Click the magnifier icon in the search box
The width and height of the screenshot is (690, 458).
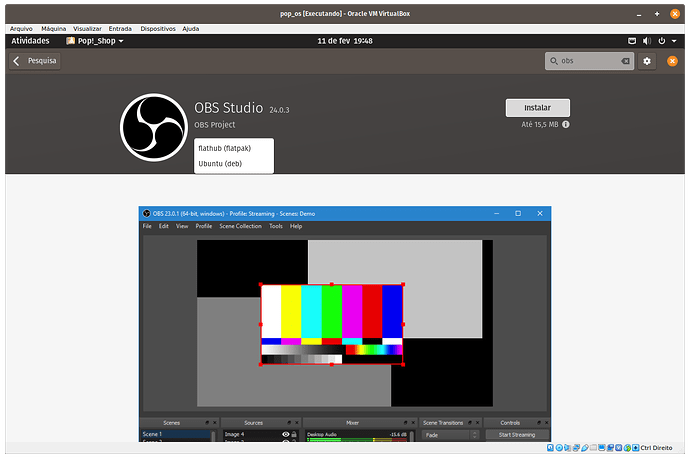[554, 61]
